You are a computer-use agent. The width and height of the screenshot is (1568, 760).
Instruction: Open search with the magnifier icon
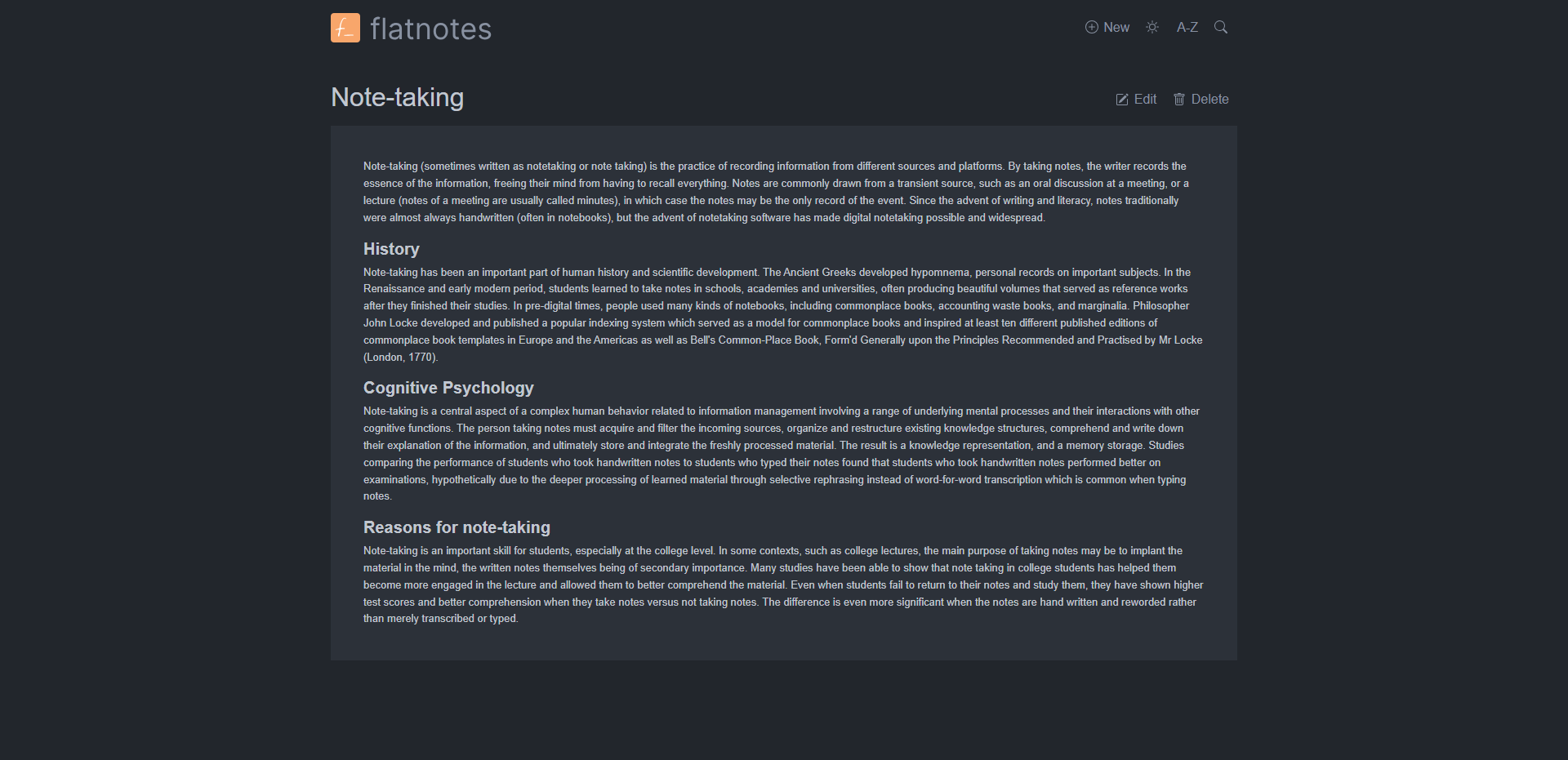(x=1221, y=27)
